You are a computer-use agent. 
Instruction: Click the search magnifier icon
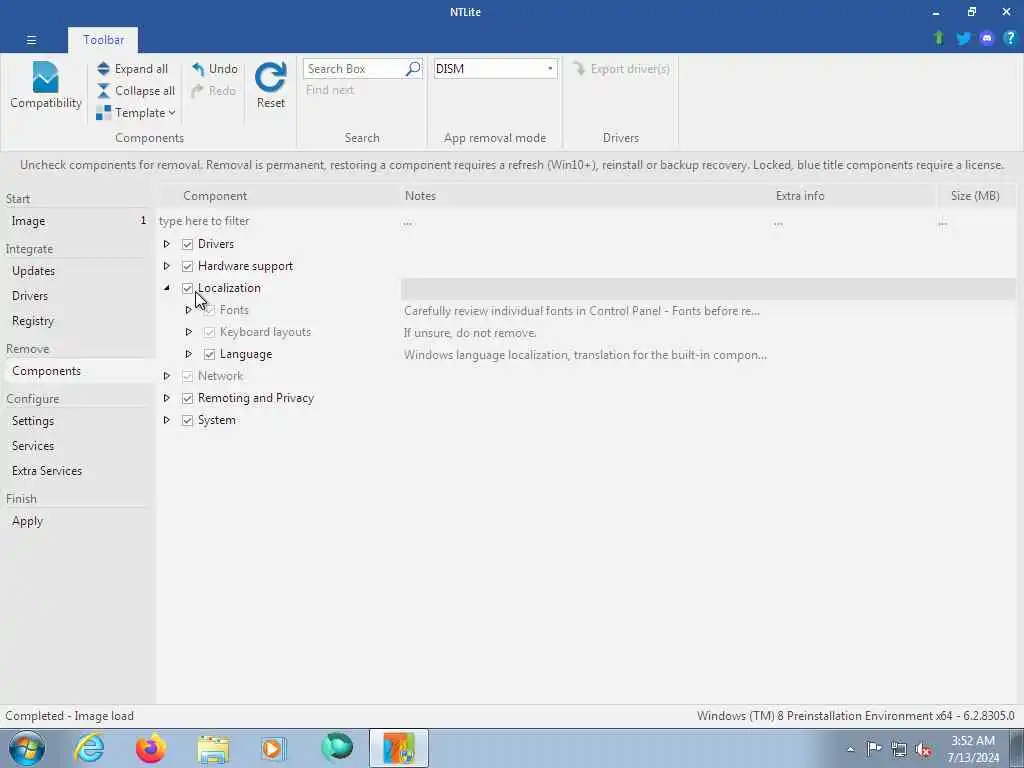tap(413, 69)
